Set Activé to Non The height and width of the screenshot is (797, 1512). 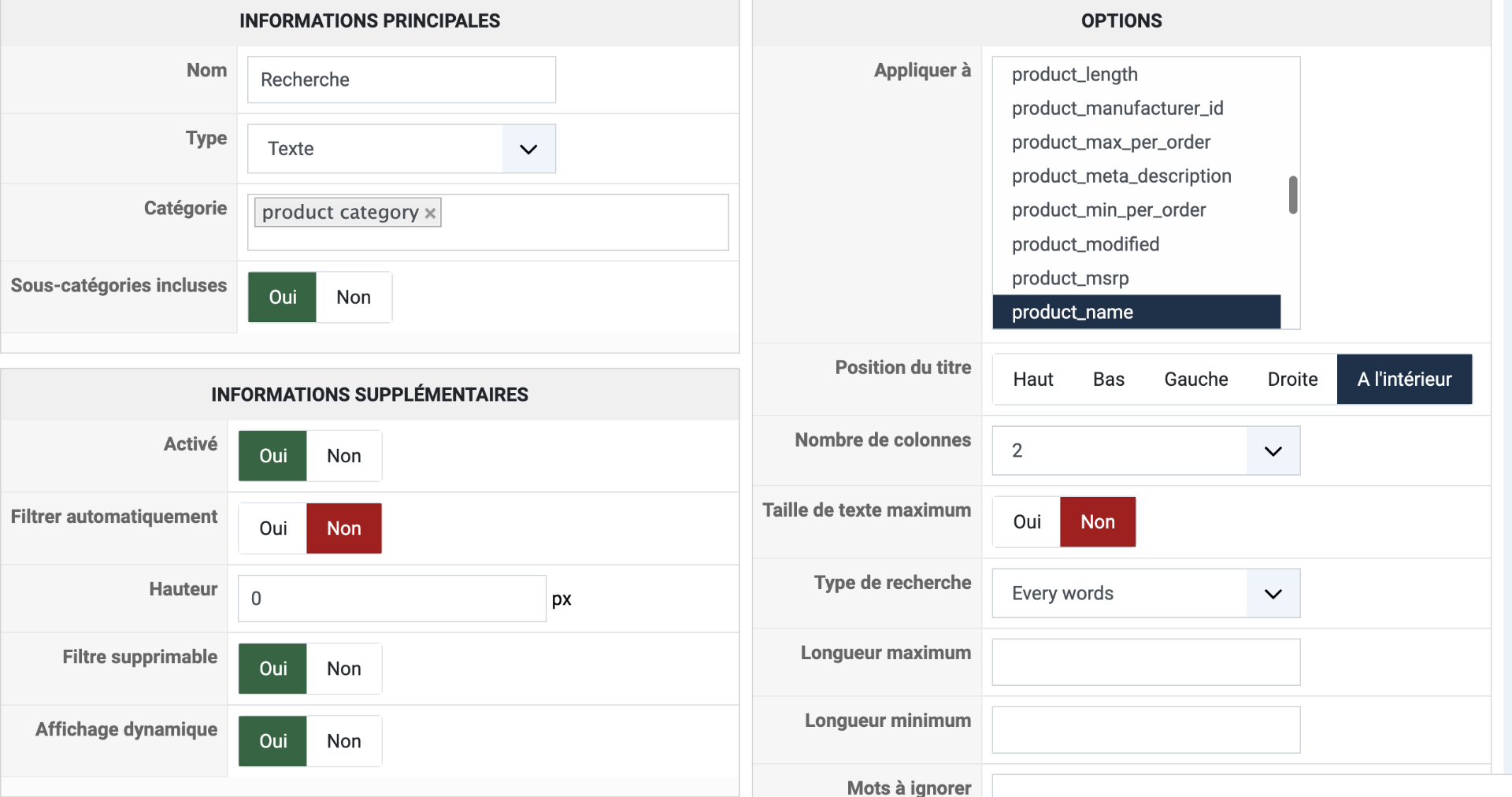click(344, 456)
